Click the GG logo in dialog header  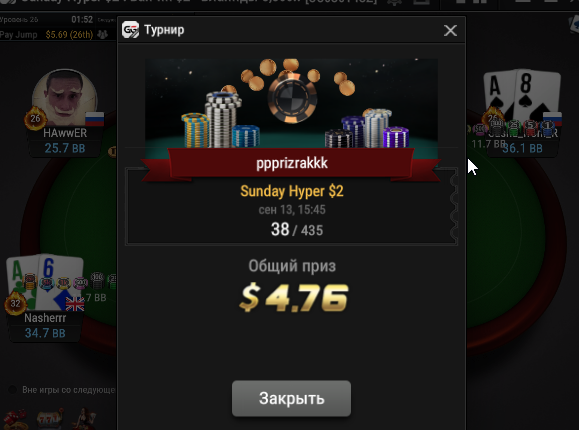click(x=130, y=30)
